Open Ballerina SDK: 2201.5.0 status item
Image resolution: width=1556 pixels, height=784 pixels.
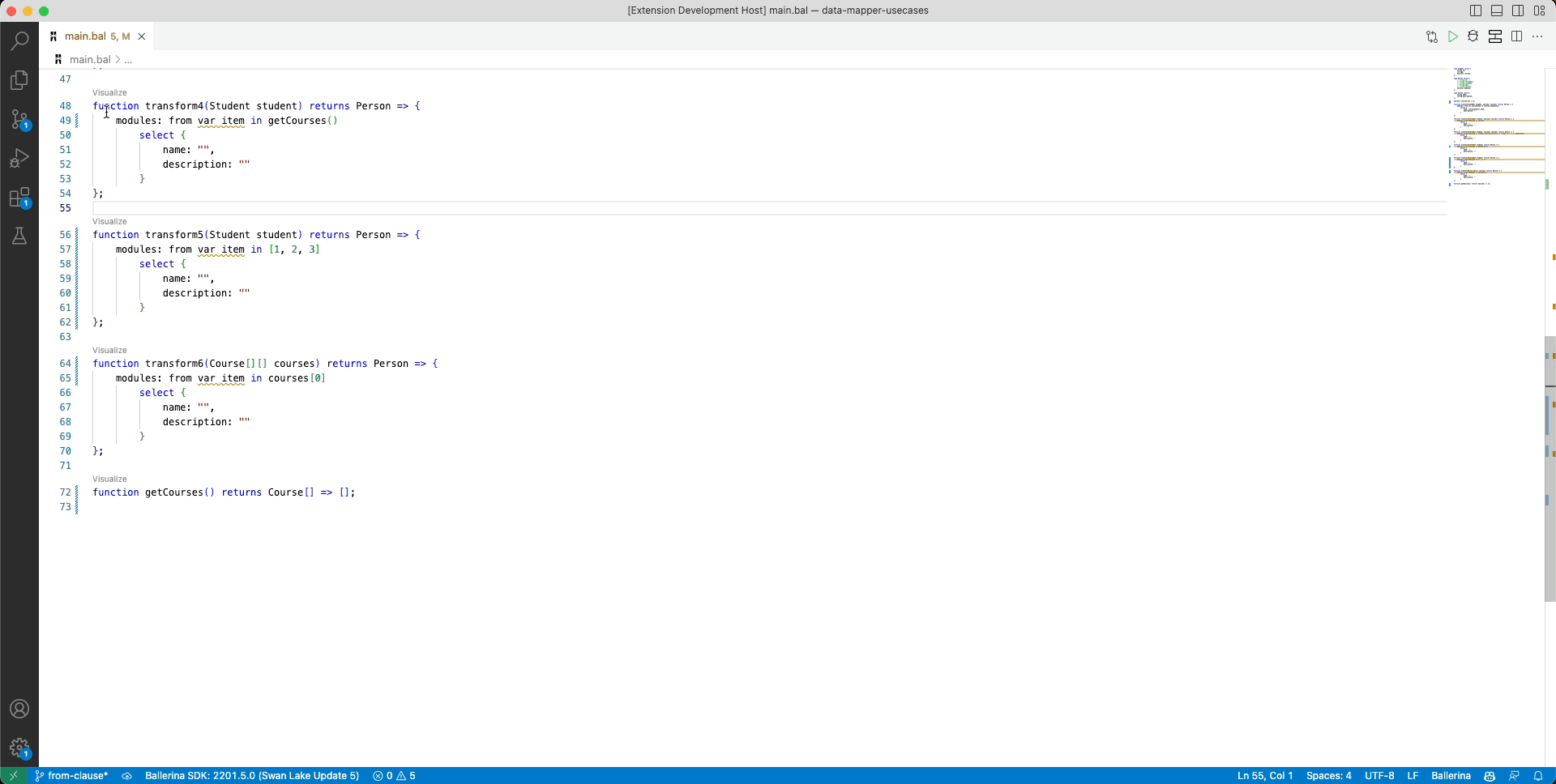click(251, 775)
